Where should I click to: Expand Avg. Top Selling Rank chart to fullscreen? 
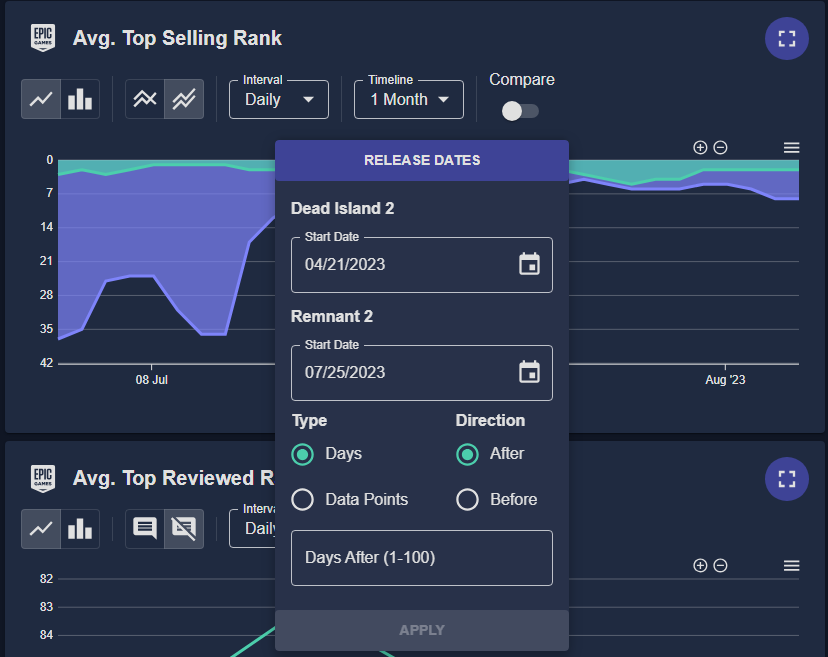tap(786, 39)
